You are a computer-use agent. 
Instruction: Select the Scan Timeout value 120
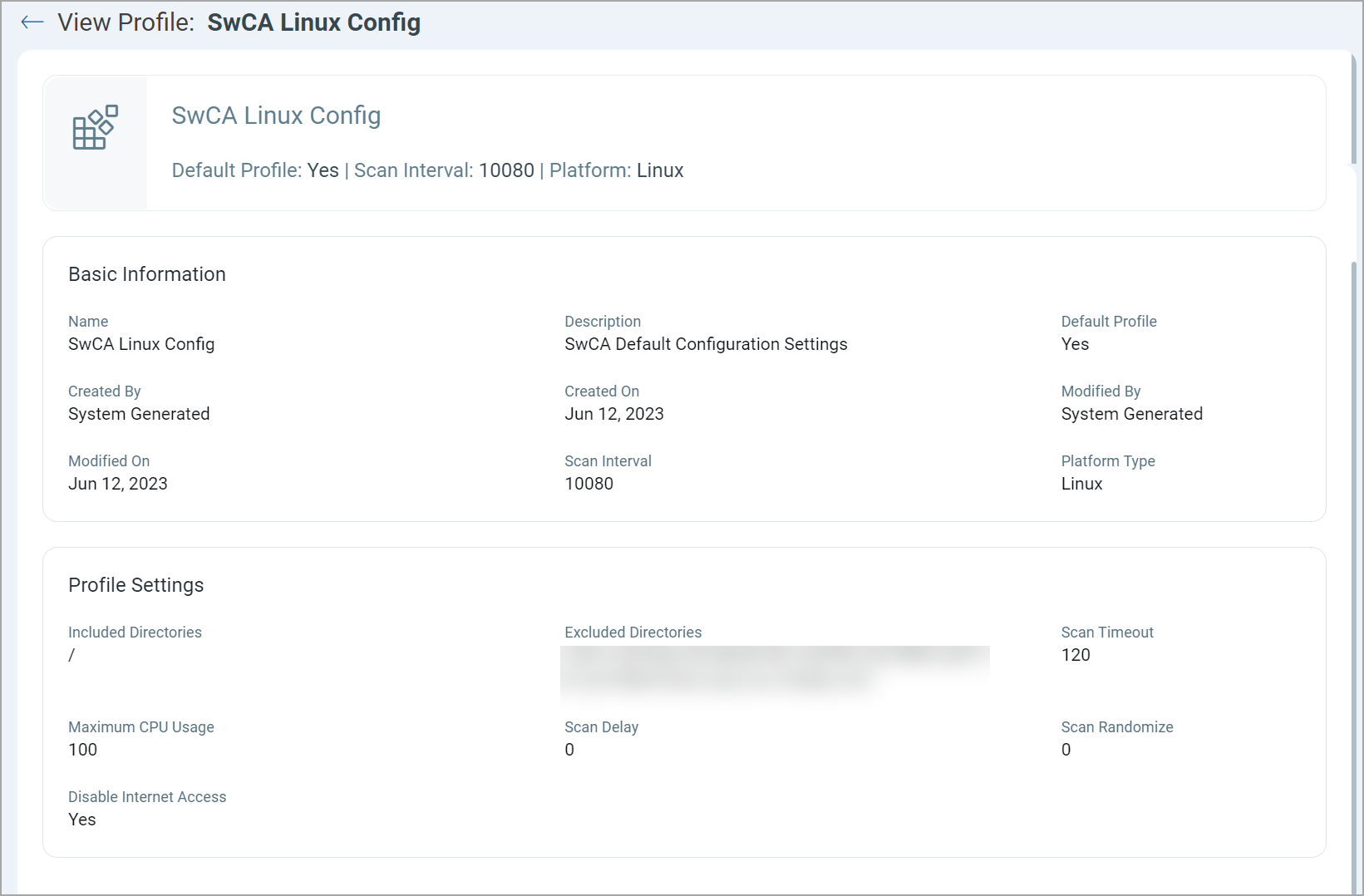1076,655
